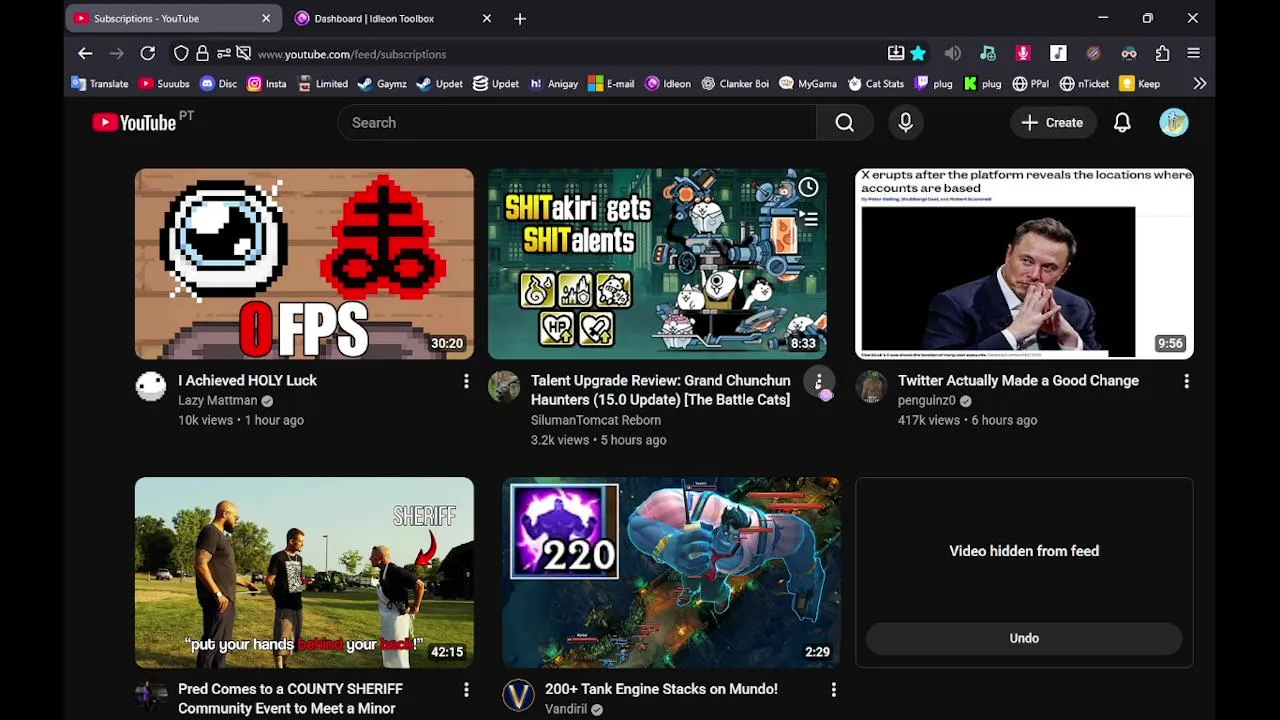Open the browser hamburger menu
Image resolution: width=1280 pixels, height=720 pixels.
click(x=1193, y=54)
